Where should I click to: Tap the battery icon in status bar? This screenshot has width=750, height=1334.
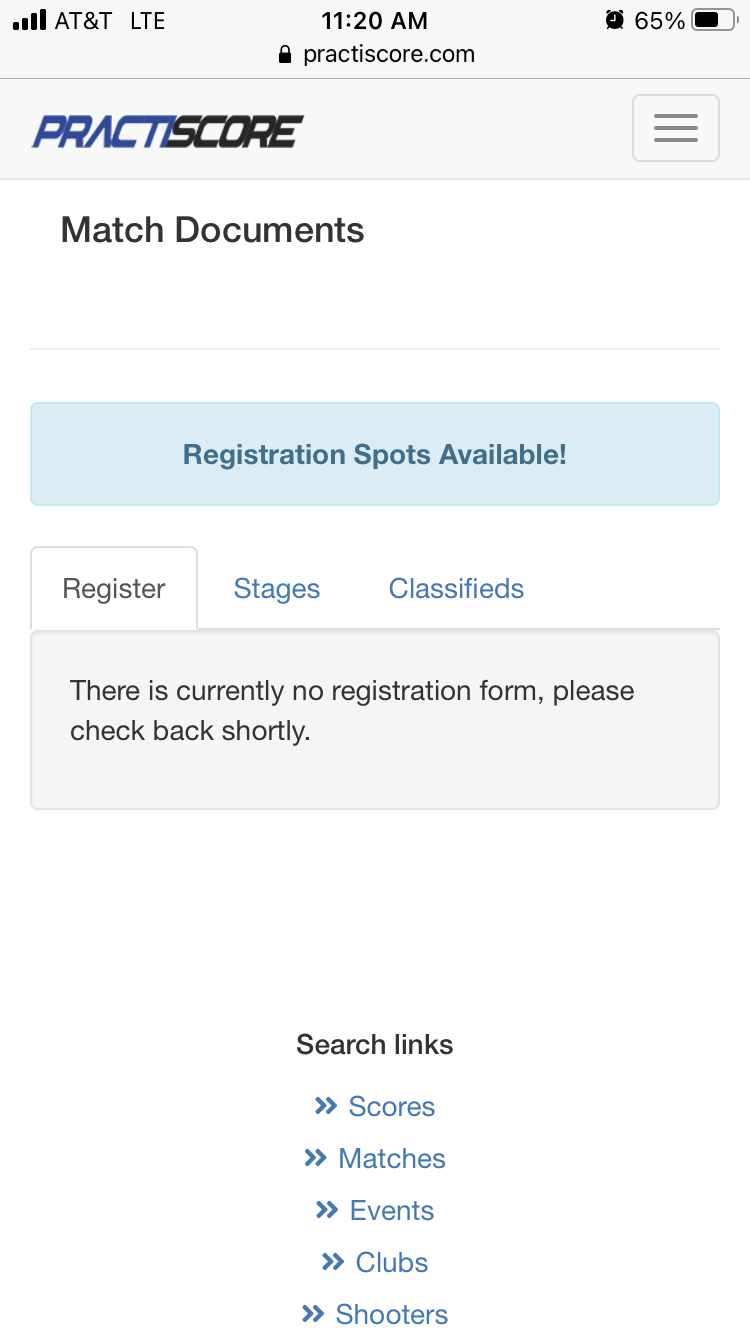pos(714,20)
